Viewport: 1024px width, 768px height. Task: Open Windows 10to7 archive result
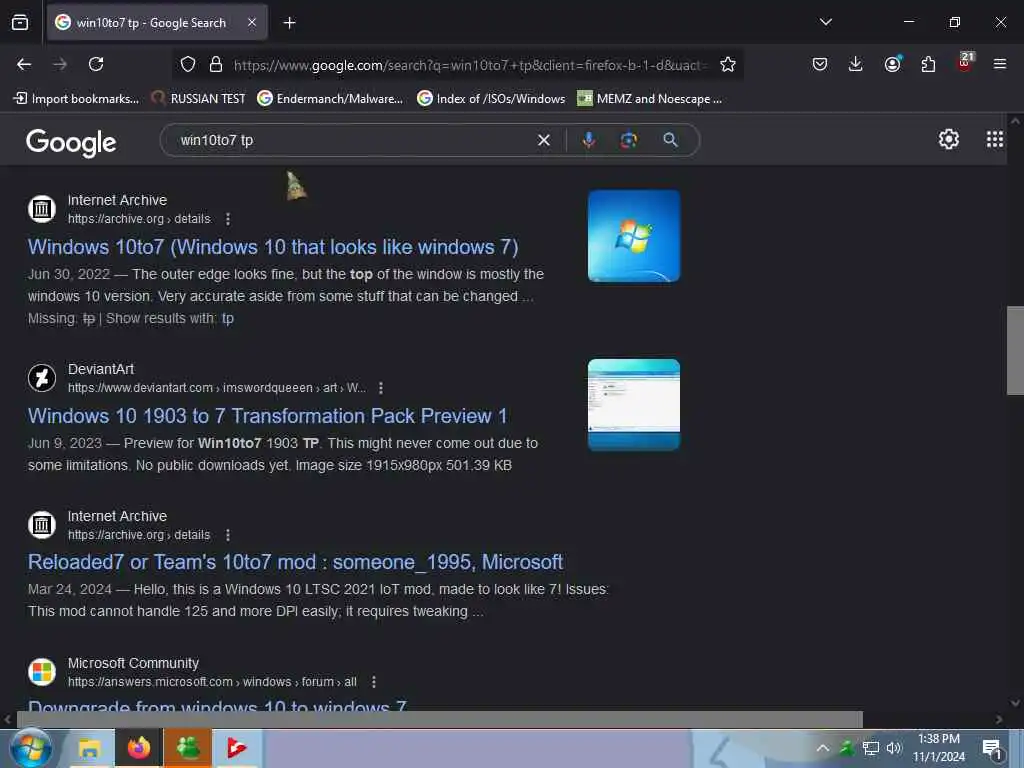point(273,247)
